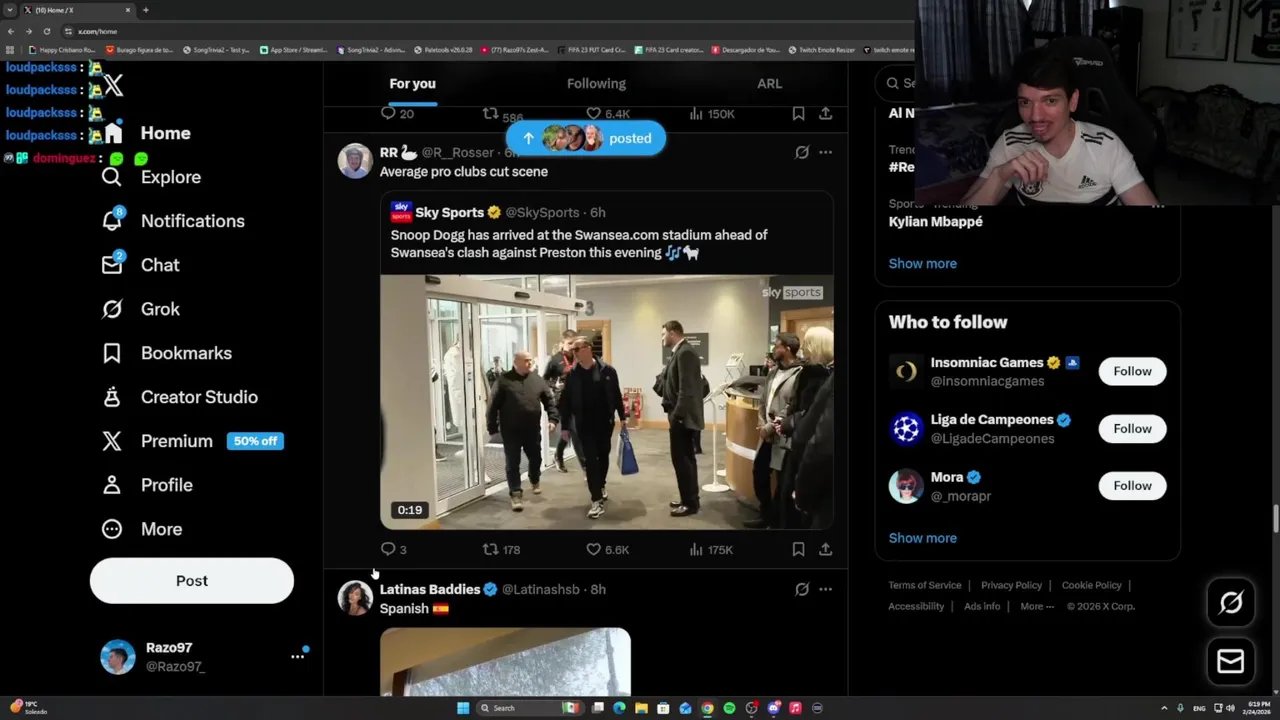Open the browser tab search dropdown
The height and width of the screenshot is (720, 1280).
pos(10,10)
